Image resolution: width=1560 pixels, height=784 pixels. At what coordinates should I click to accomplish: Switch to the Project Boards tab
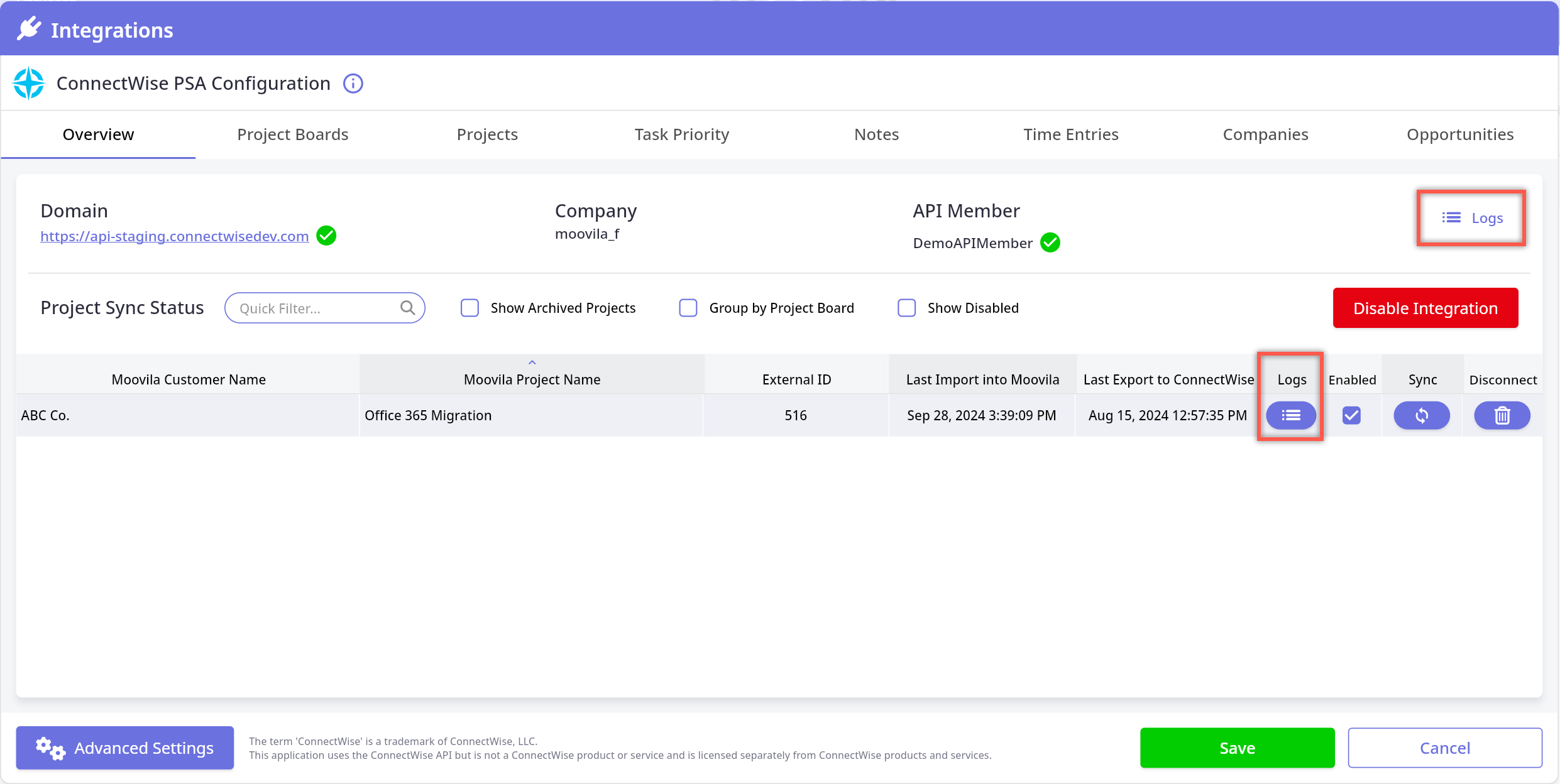coord(292,134)
